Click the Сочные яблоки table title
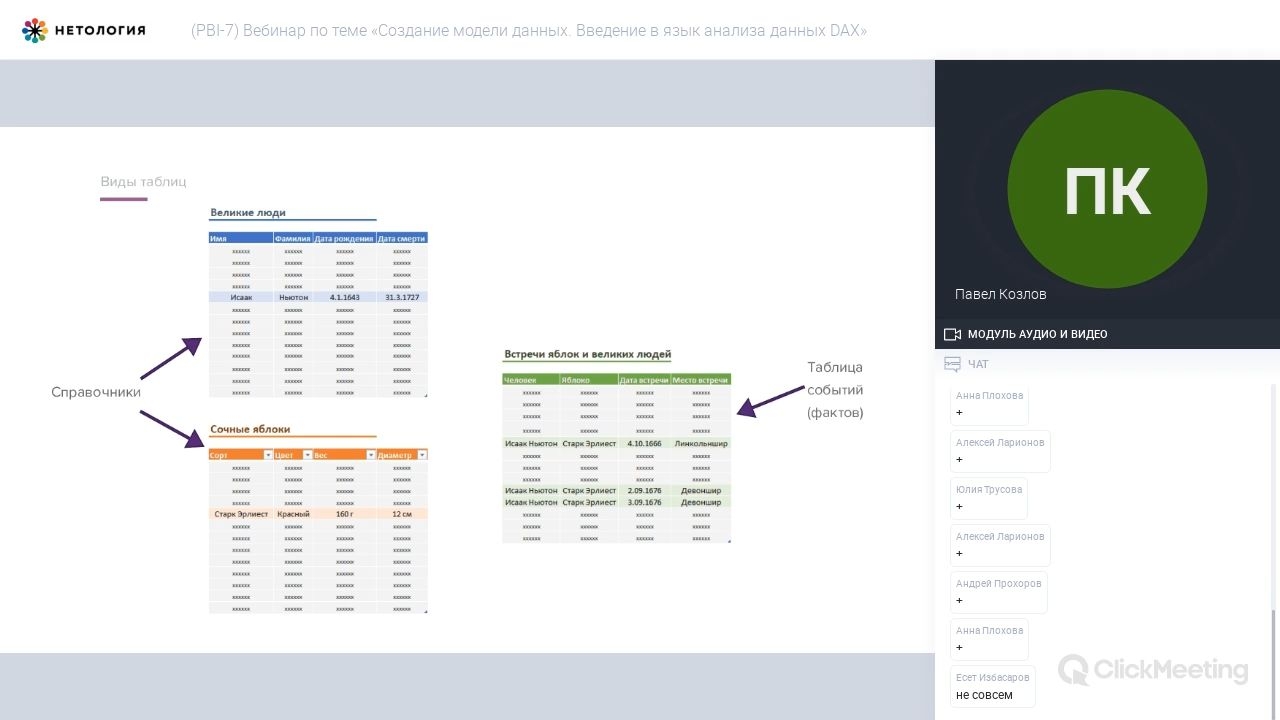The width and height of the screenshot is (1280, 720). pyautogui.click(x=250, y=429)
